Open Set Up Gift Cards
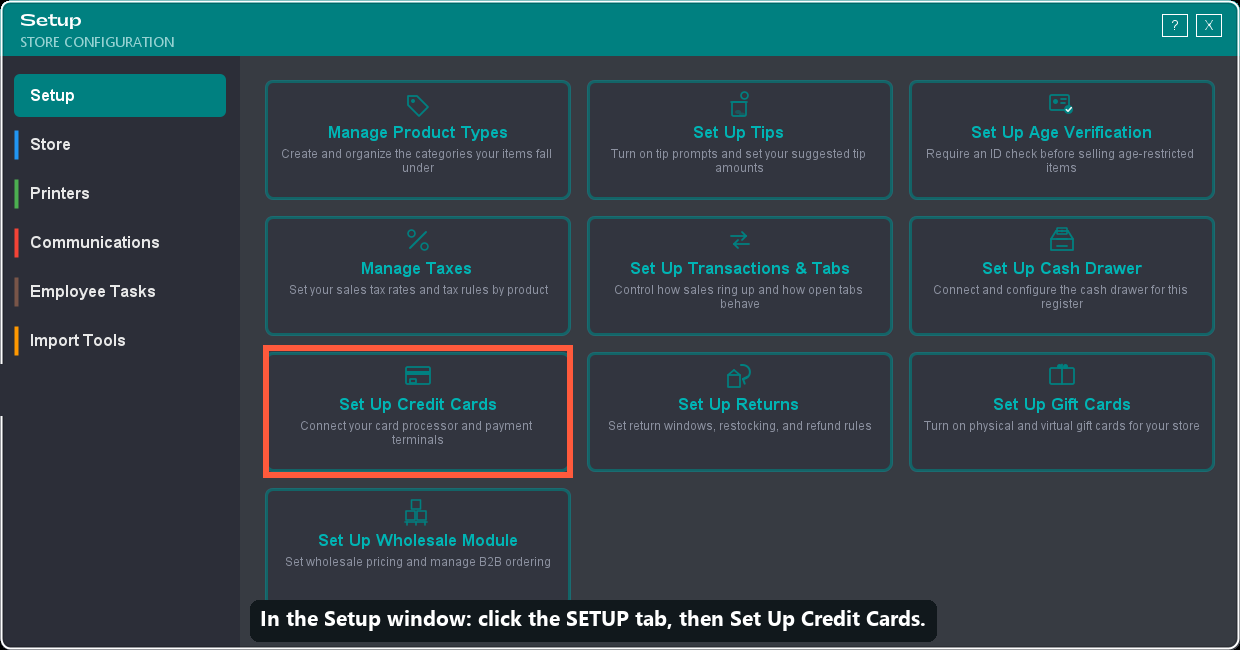Screen dimensions: 1240x650 [1062, 412]
